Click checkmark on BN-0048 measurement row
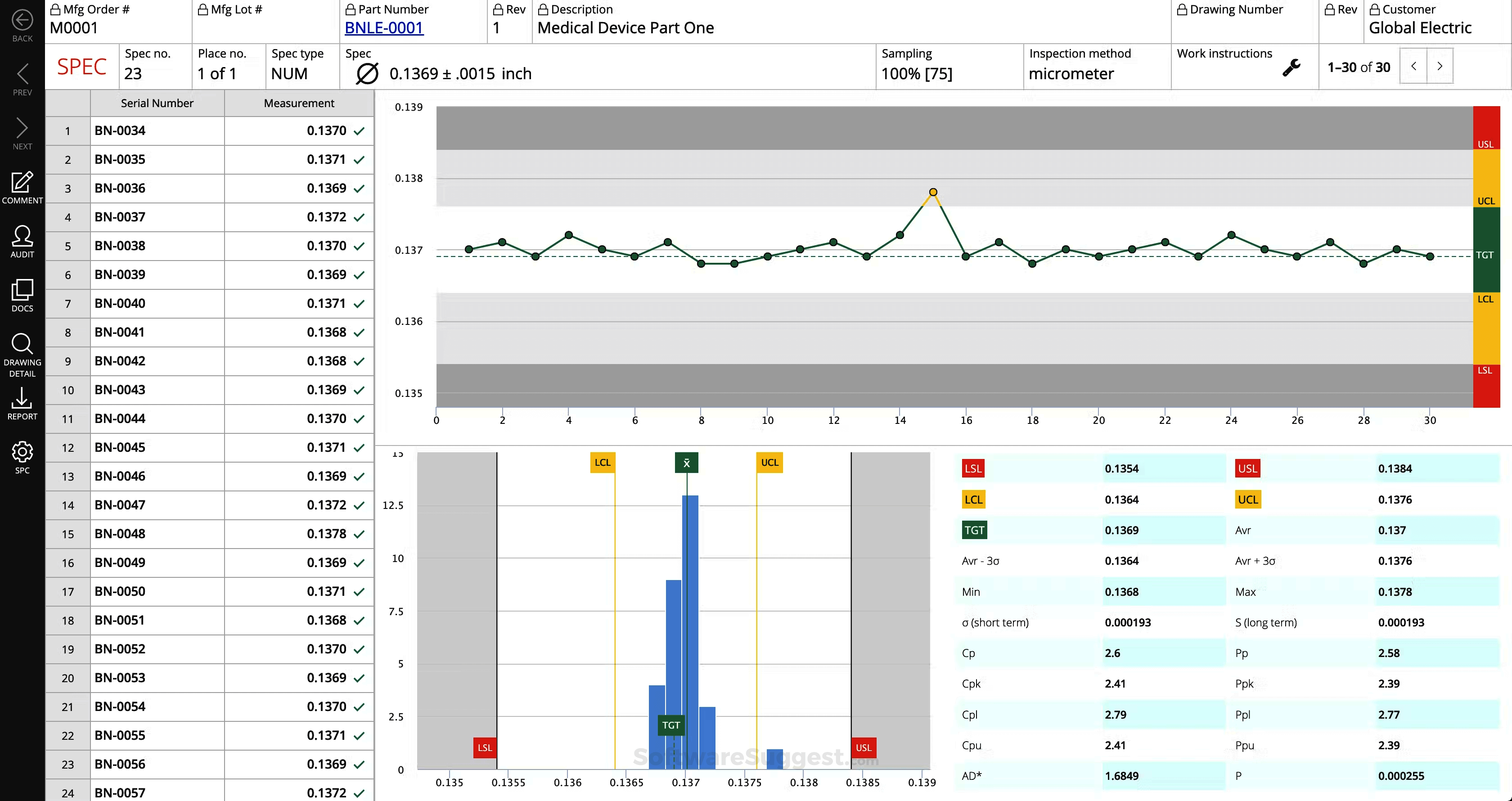Screen dimensions: 1512x801 click(x=359, y=534)
